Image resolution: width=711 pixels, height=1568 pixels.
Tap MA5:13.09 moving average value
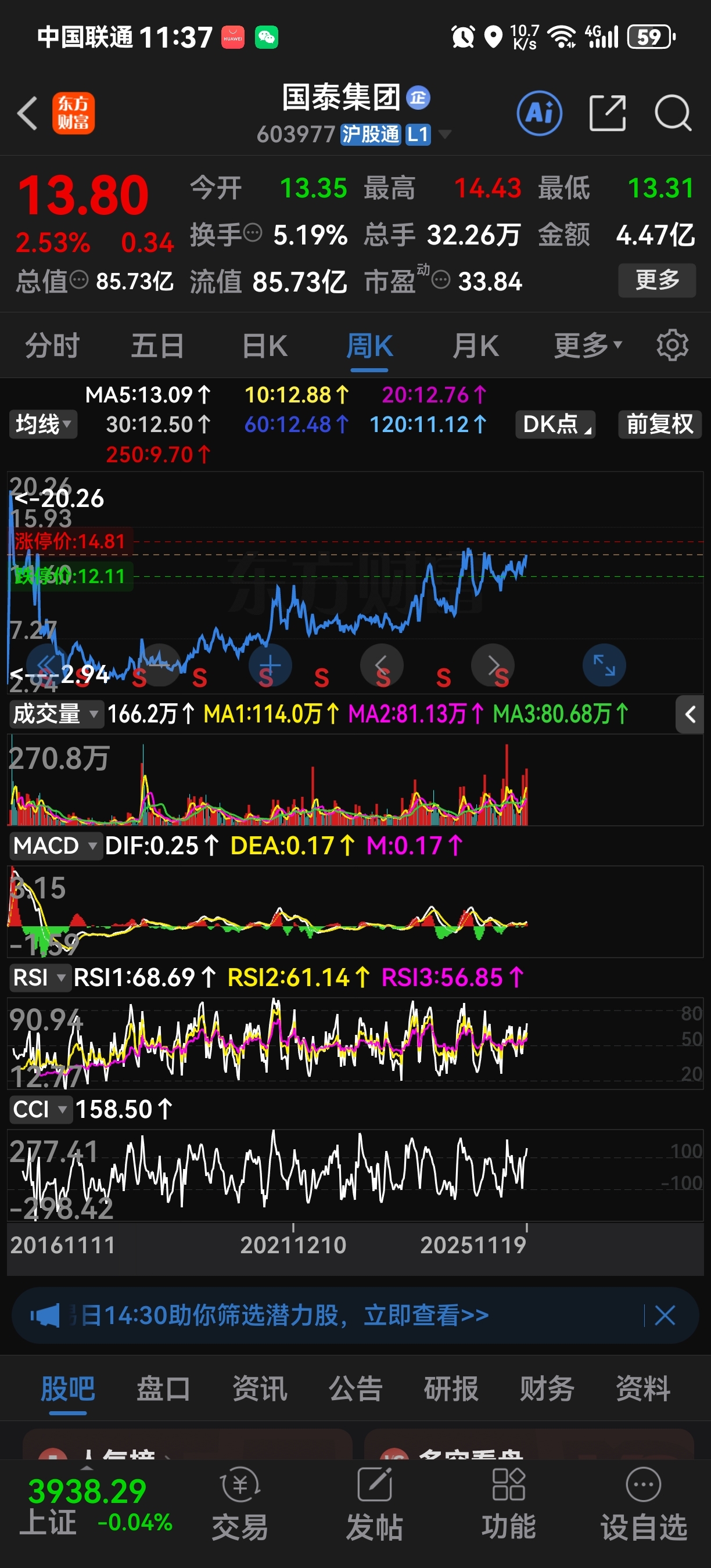click(148, 395)
